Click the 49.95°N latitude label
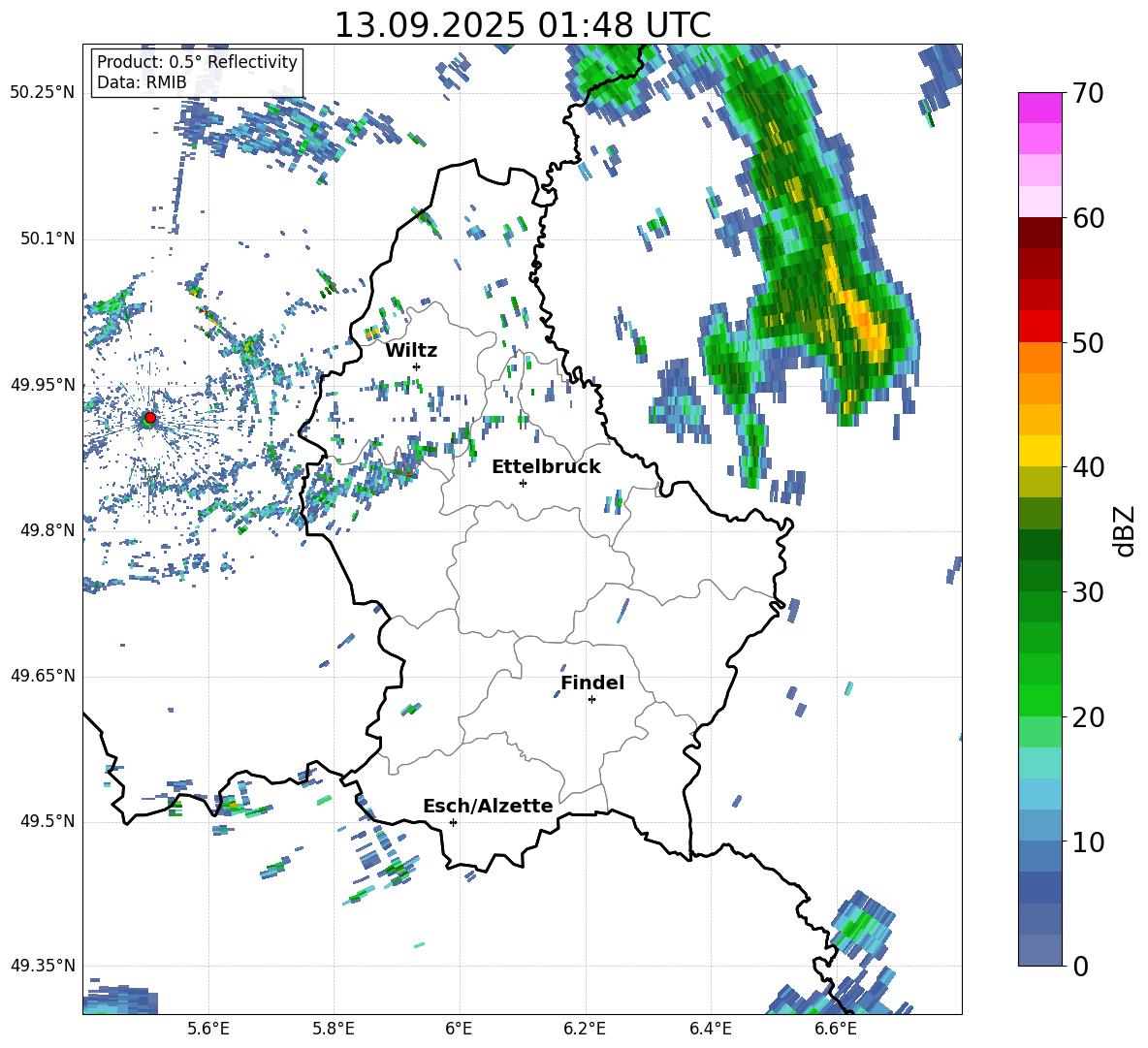 43,385
